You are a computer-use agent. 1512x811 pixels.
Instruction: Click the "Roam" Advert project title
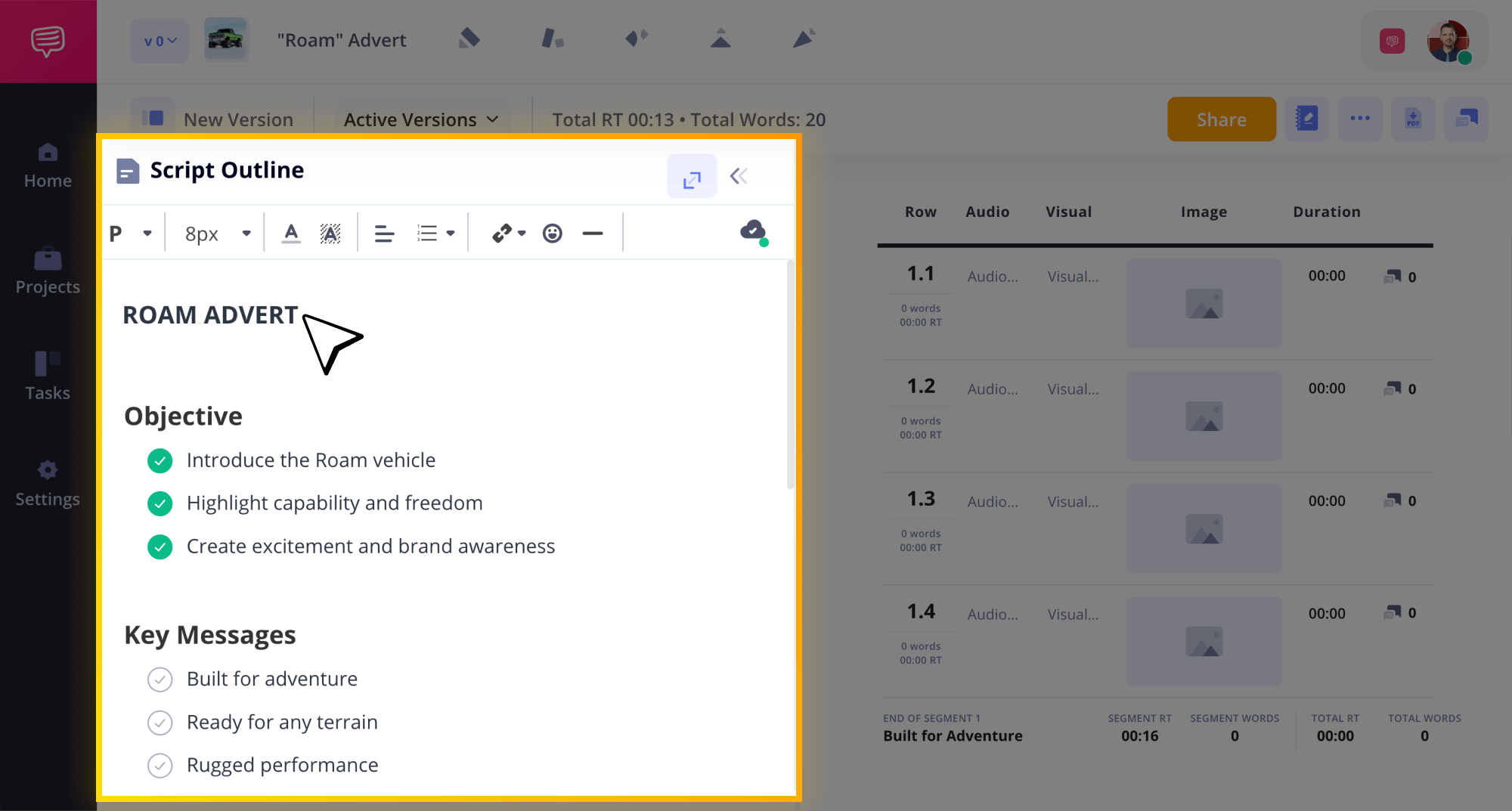click(342, 40)
